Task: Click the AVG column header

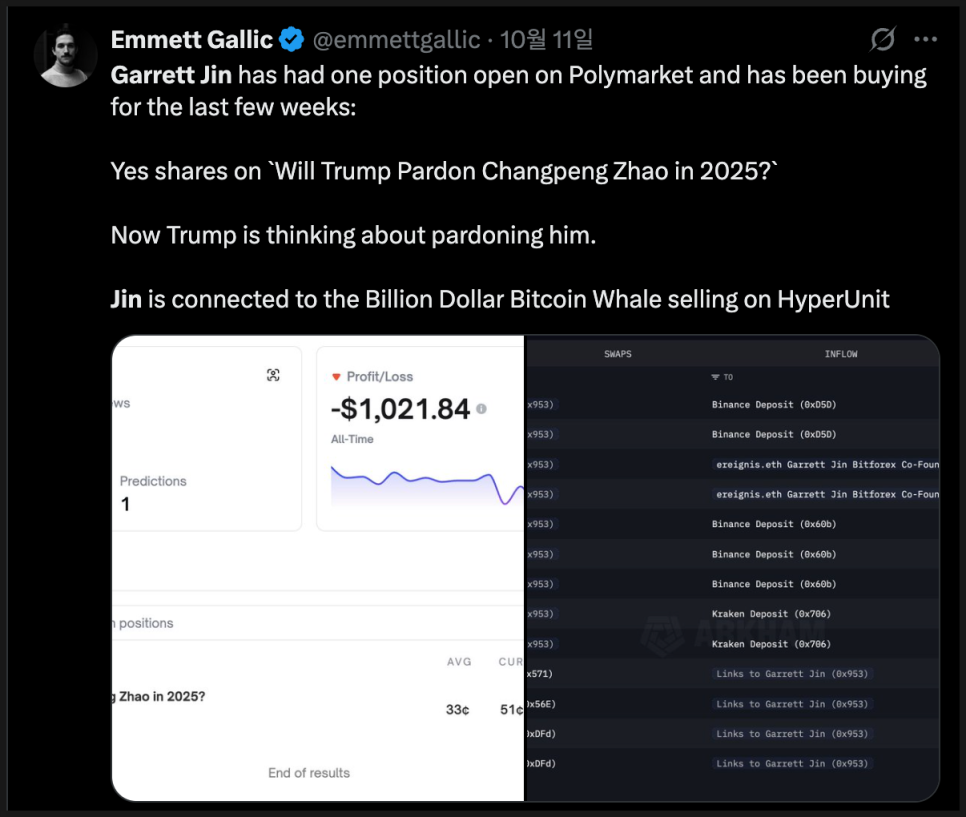Action: [459, 662]
